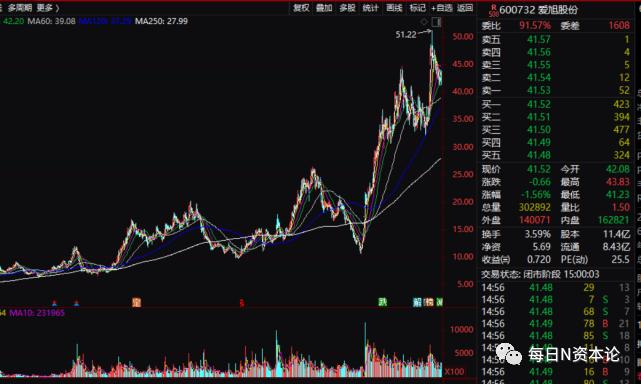Click the 现价 41.52 current price

pyautogui.click(x=539, y=169)
